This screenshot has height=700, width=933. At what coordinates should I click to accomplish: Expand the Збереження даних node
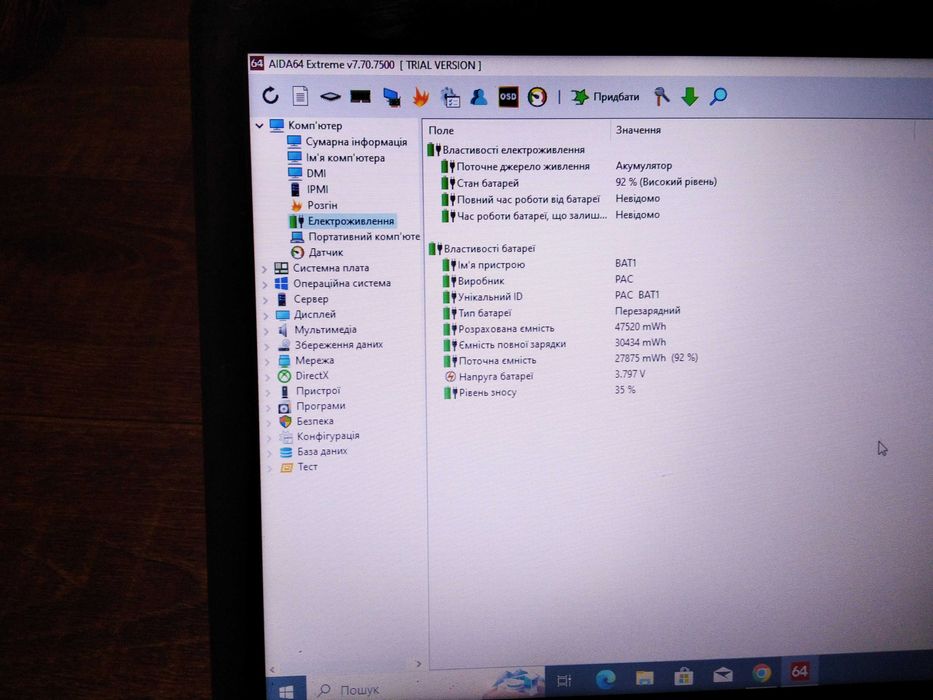[x=267, y=346]
